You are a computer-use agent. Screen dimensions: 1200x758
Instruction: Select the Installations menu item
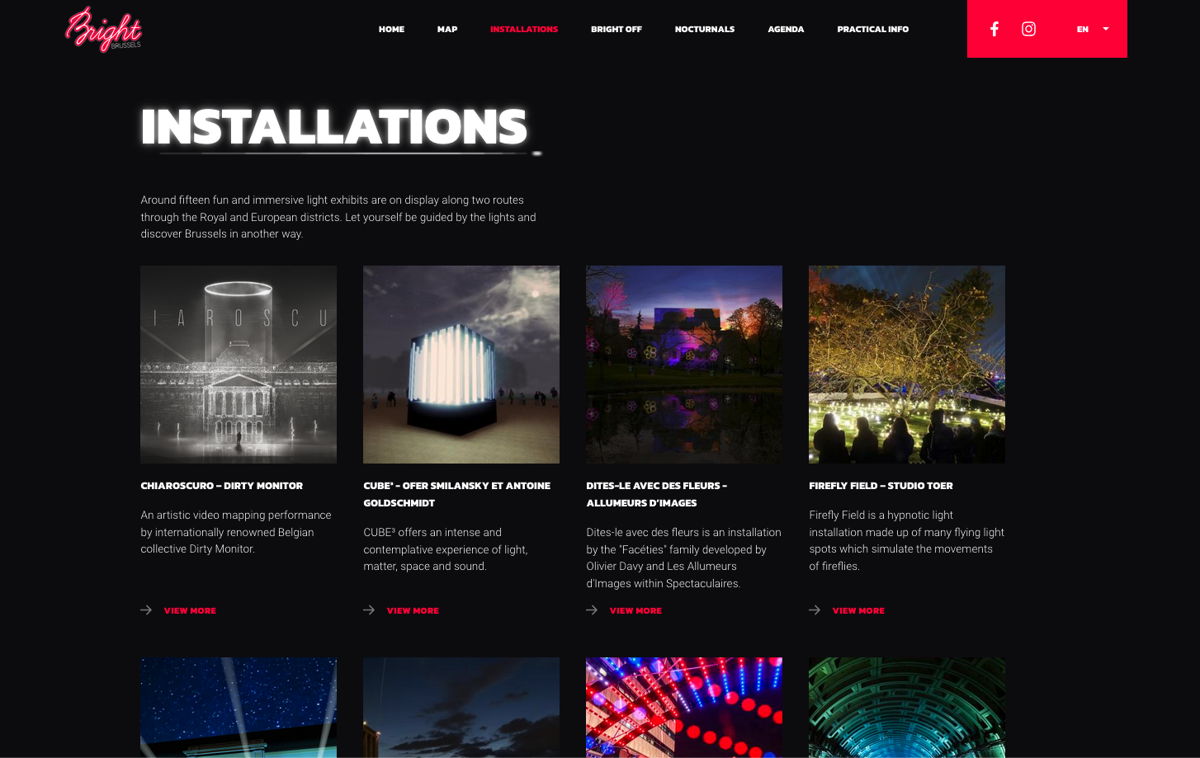point(524,29)
